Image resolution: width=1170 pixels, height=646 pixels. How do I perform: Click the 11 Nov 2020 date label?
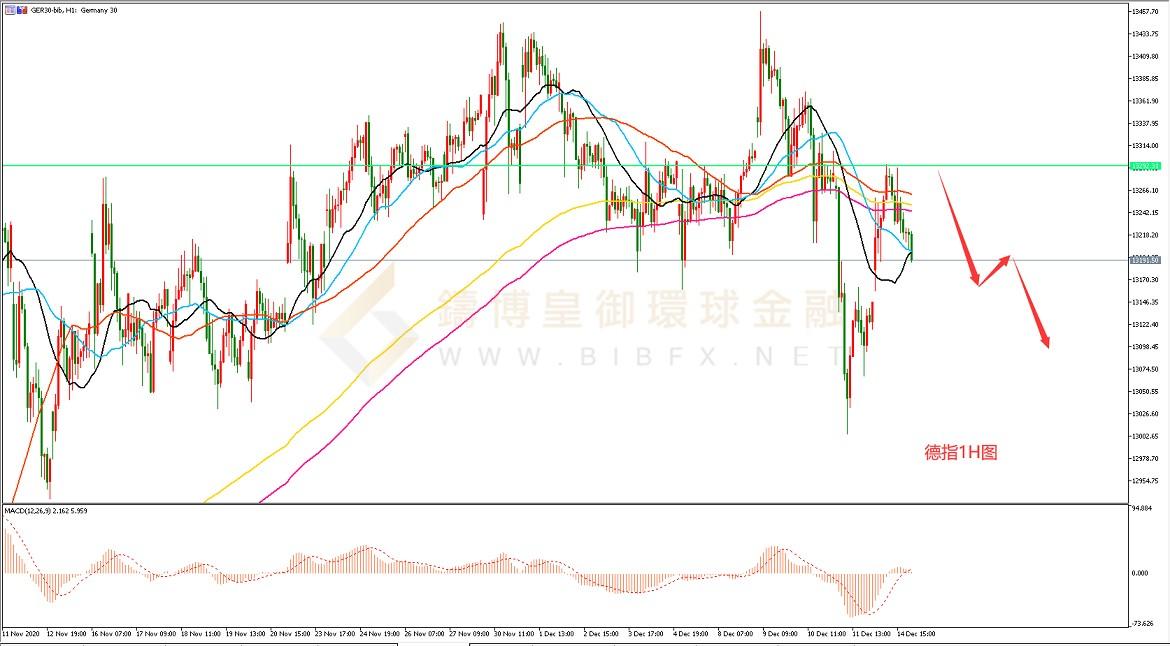(19, 634)
